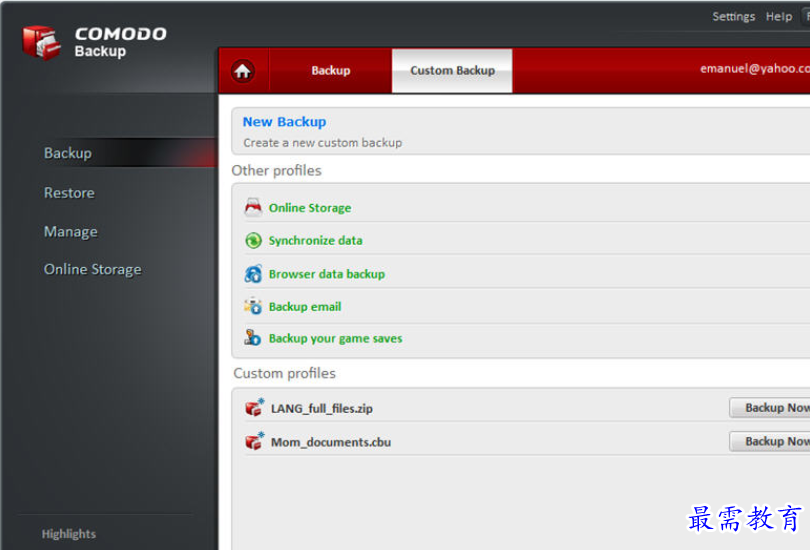Click the Comodo Backup logo icon
The image size is (810, 550).
[42, 41]
